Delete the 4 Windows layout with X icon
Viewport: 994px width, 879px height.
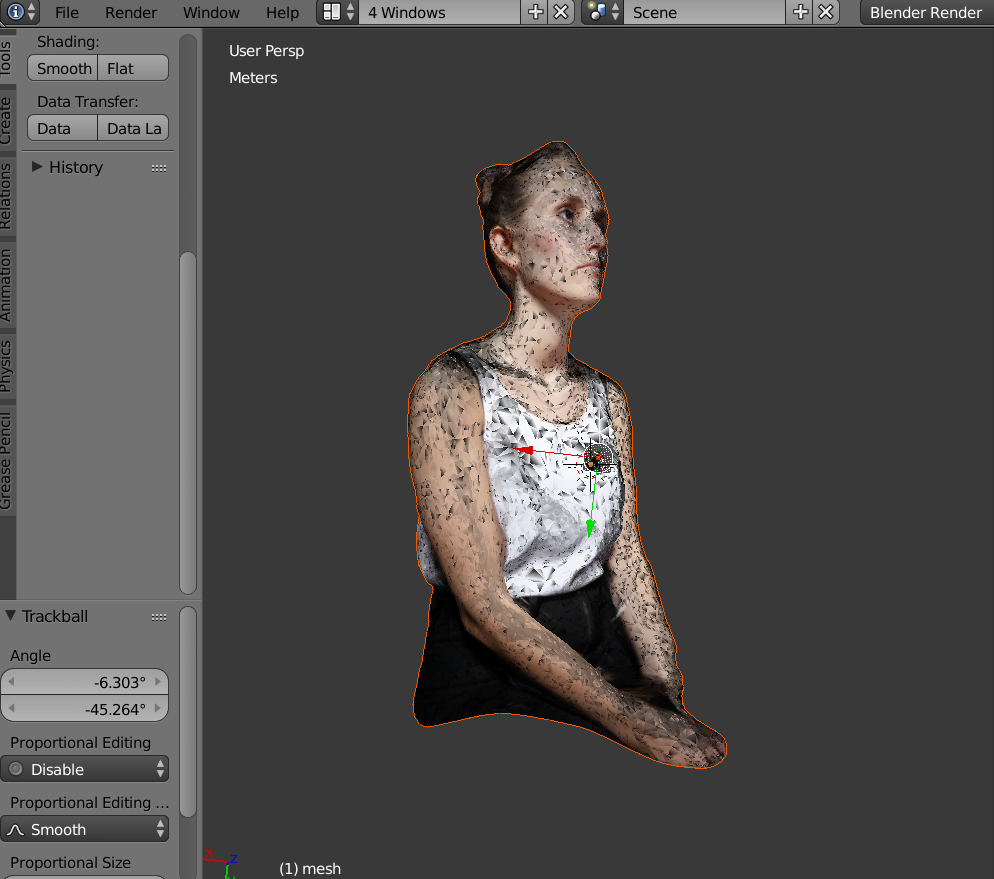click(x=562, y=12)
